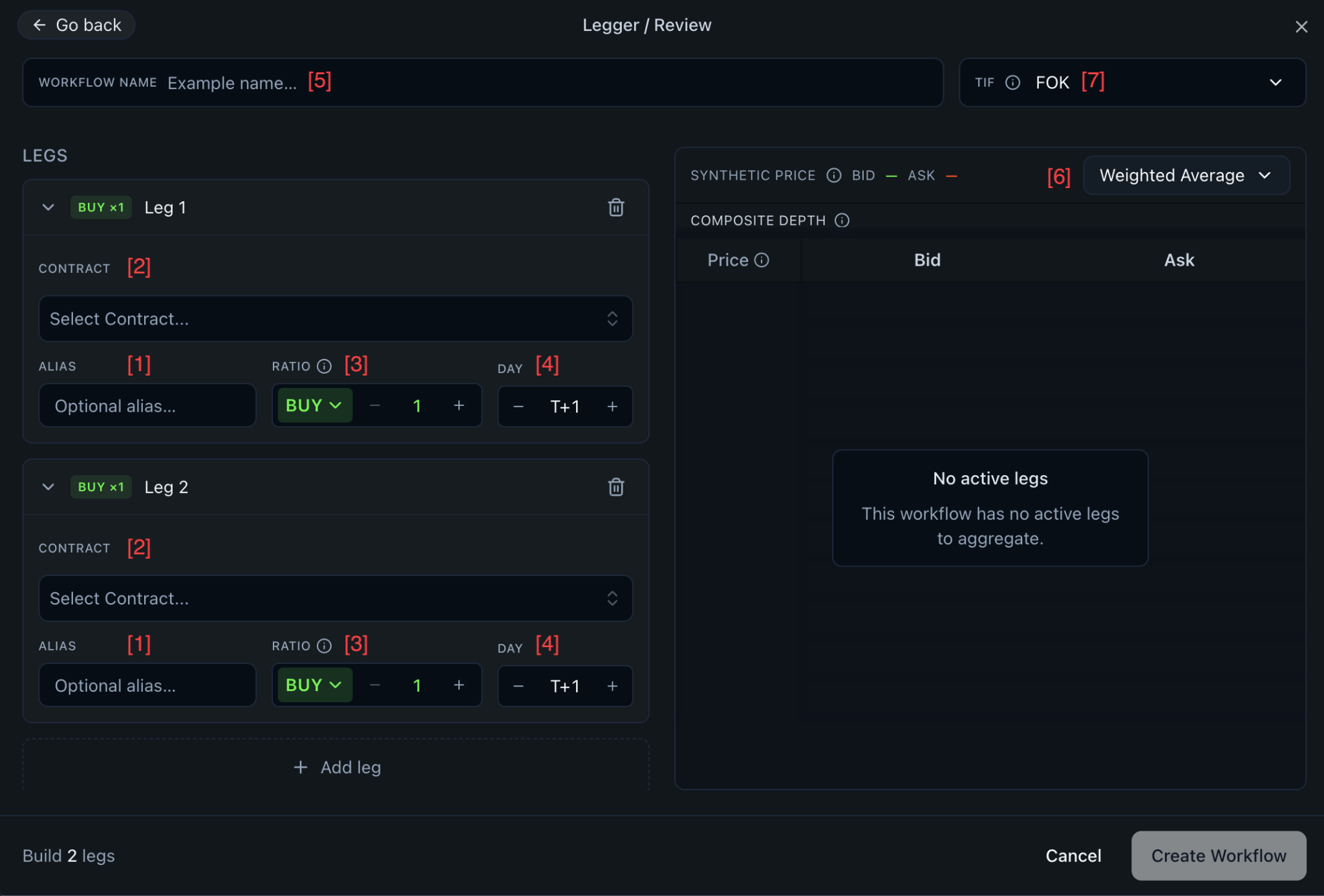Open the TIF FOK dropdown
Image resolution: width=1324 pixels, height=896 pixels.
coord(1132,83)
